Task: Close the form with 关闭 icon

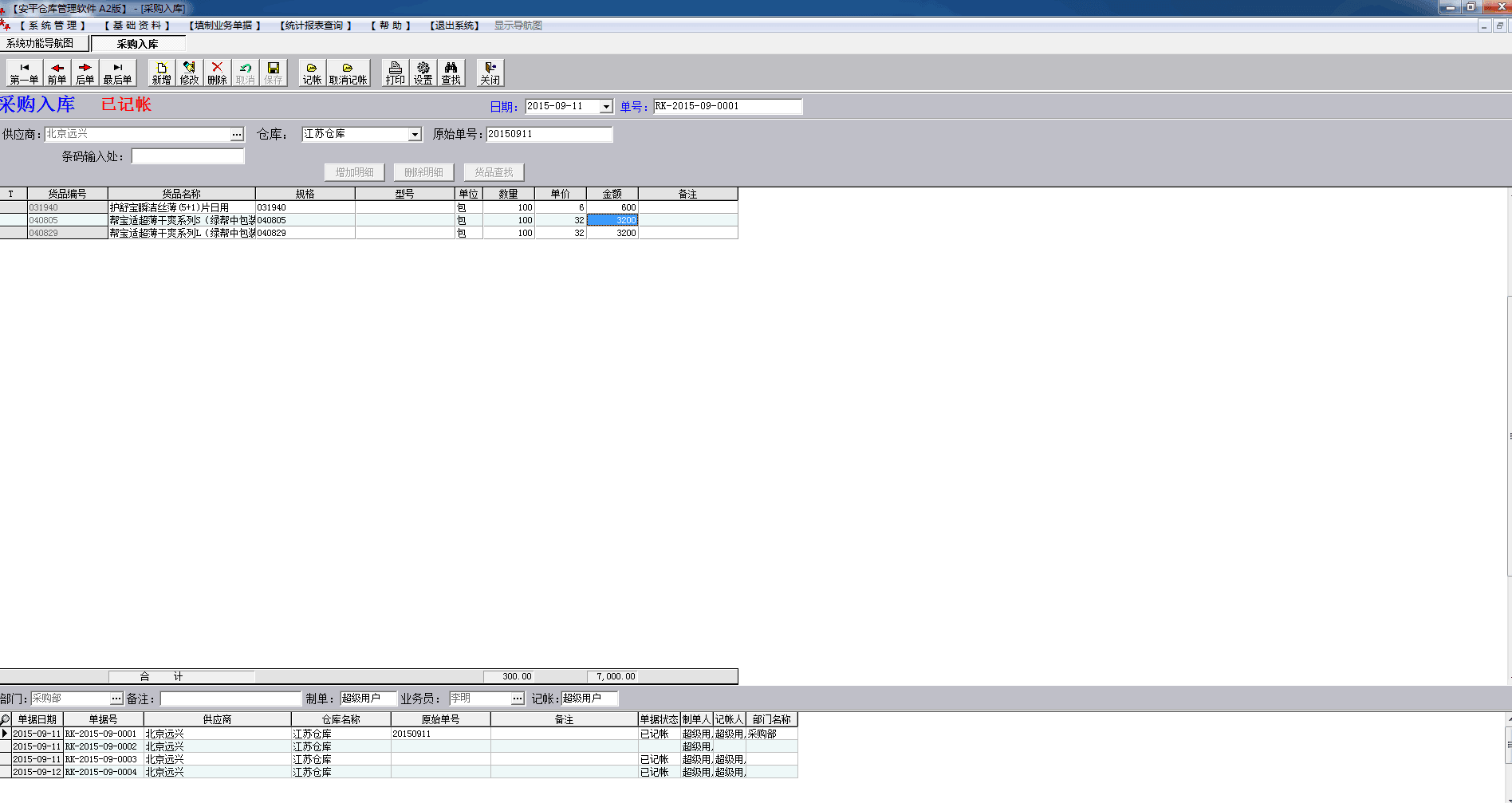Action: [490, 73]
